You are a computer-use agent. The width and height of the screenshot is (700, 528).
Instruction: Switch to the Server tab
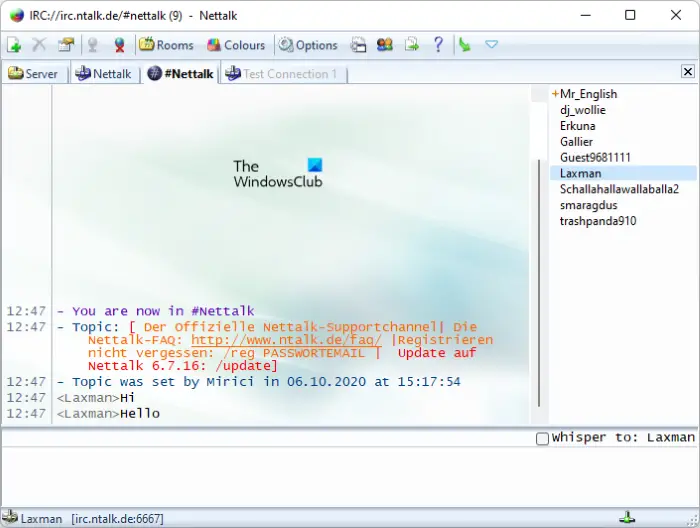pyautogui.click(x=33, y=74)
